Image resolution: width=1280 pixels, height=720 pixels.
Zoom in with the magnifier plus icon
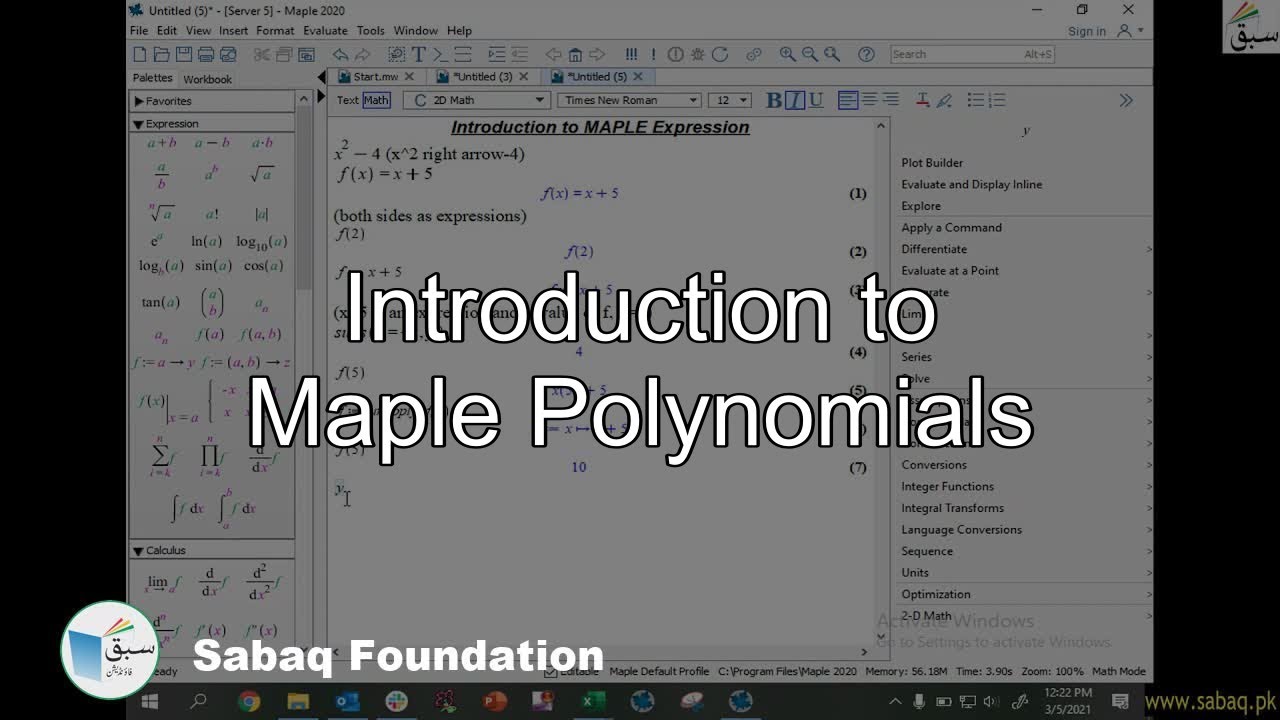788,54
